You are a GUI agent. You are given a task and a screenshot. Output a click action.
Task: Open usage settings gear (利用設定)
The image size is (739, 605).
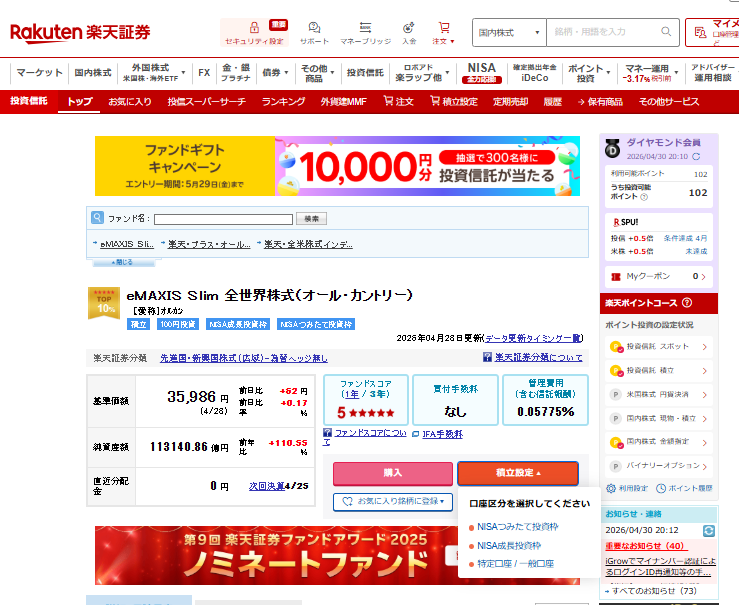click(611, 488)
